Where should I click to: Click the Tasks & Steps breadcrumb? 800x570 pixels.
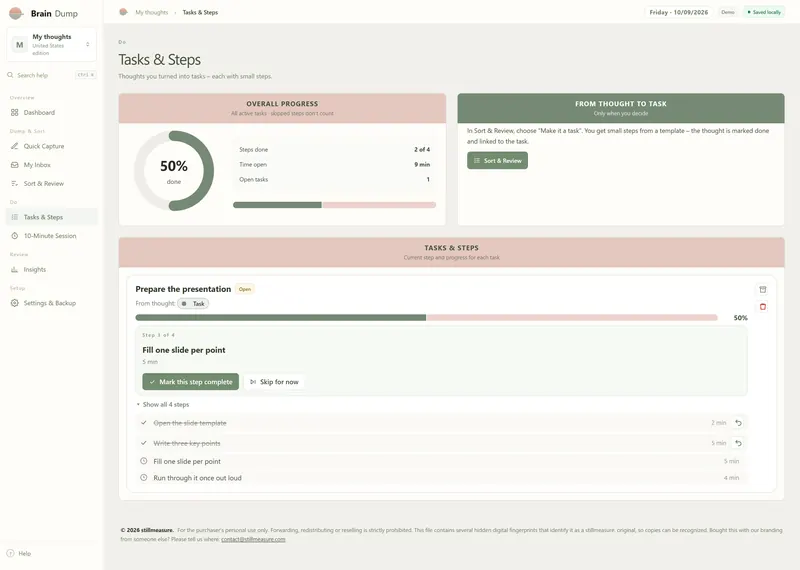pyautogui.click(x=200, y=12)
